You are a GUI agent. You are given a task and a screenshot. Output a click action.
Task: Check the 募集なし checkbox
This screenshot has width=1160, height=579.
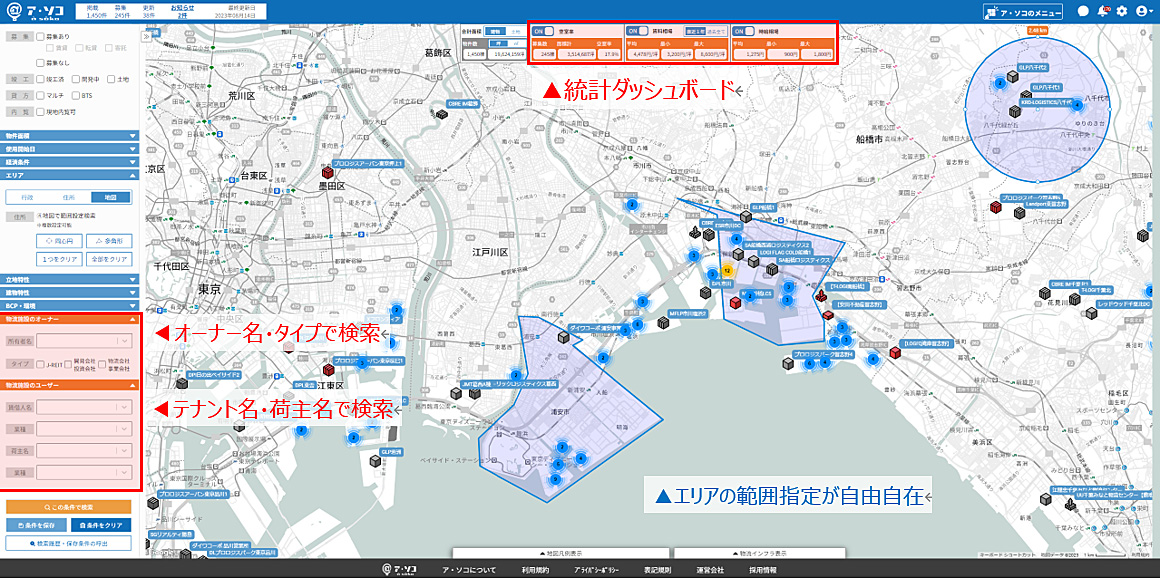click(41, 63)
